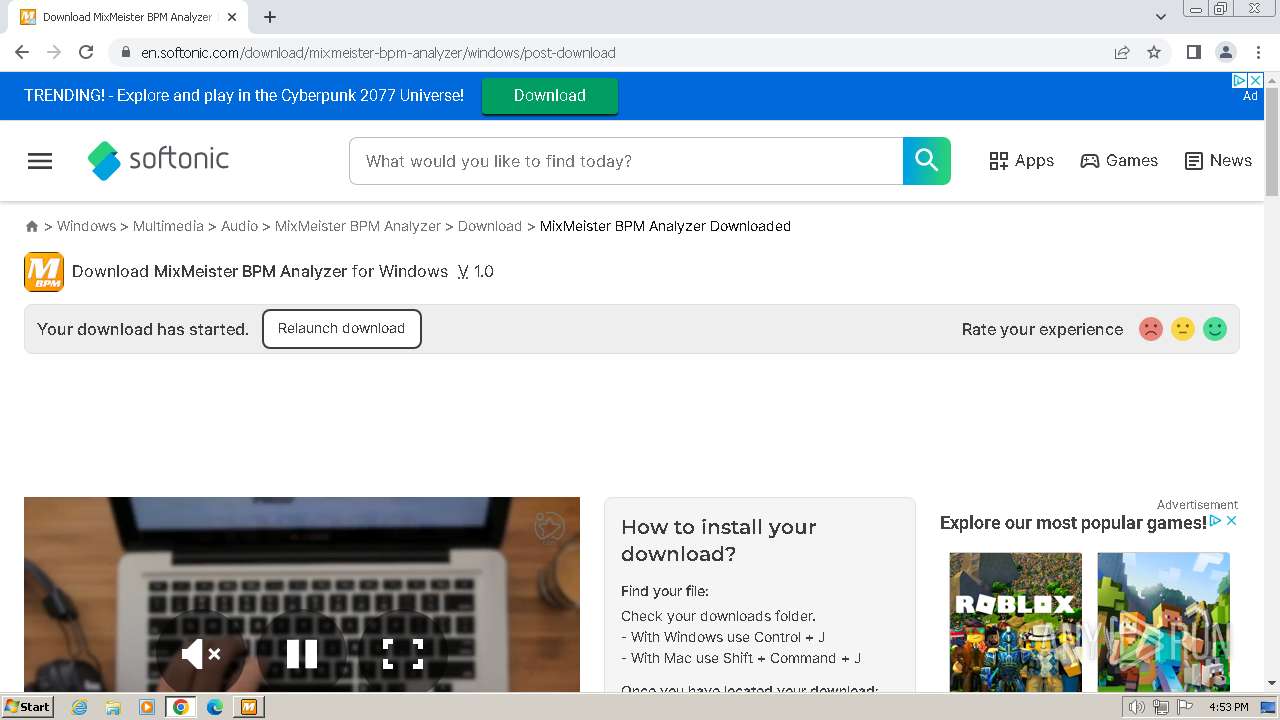Focus the Softonic search field

click(x=626, y=161)
